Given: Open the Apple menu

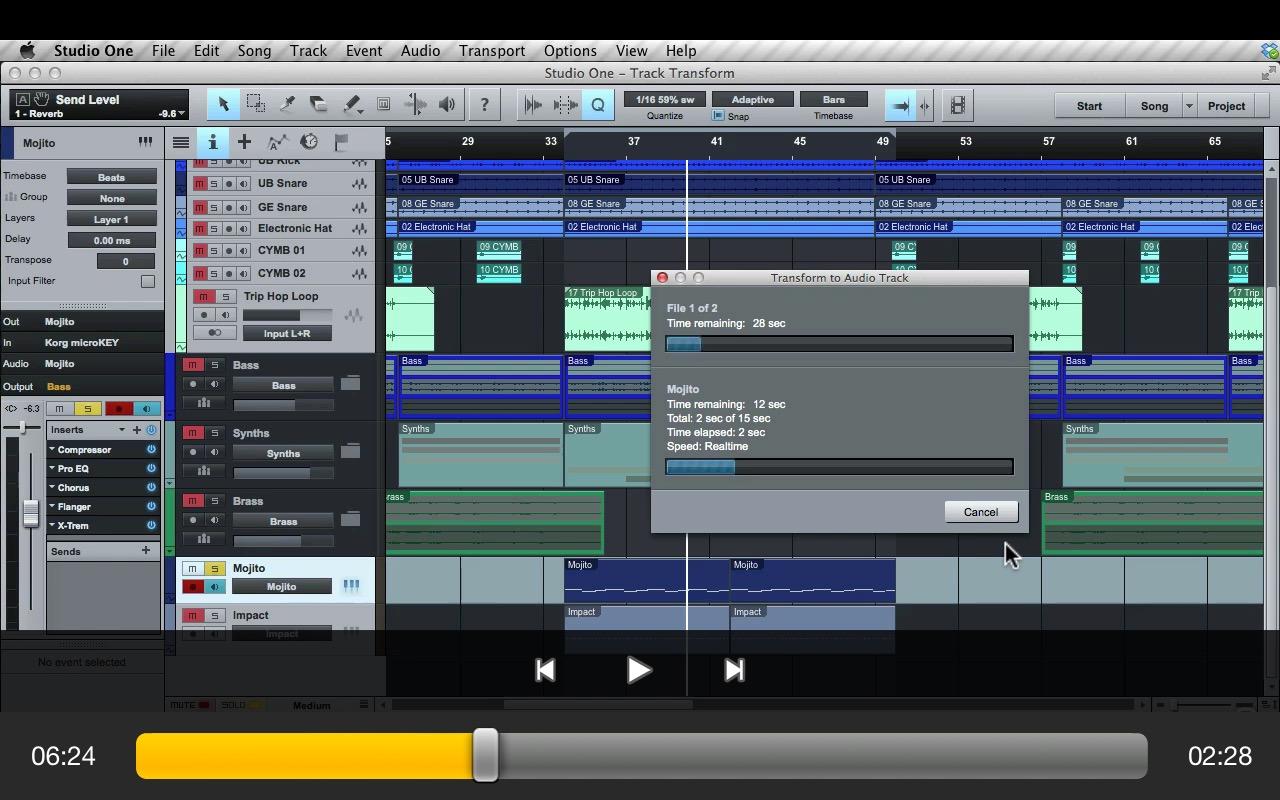Looking at the screenshot, I should pos(27,51).
